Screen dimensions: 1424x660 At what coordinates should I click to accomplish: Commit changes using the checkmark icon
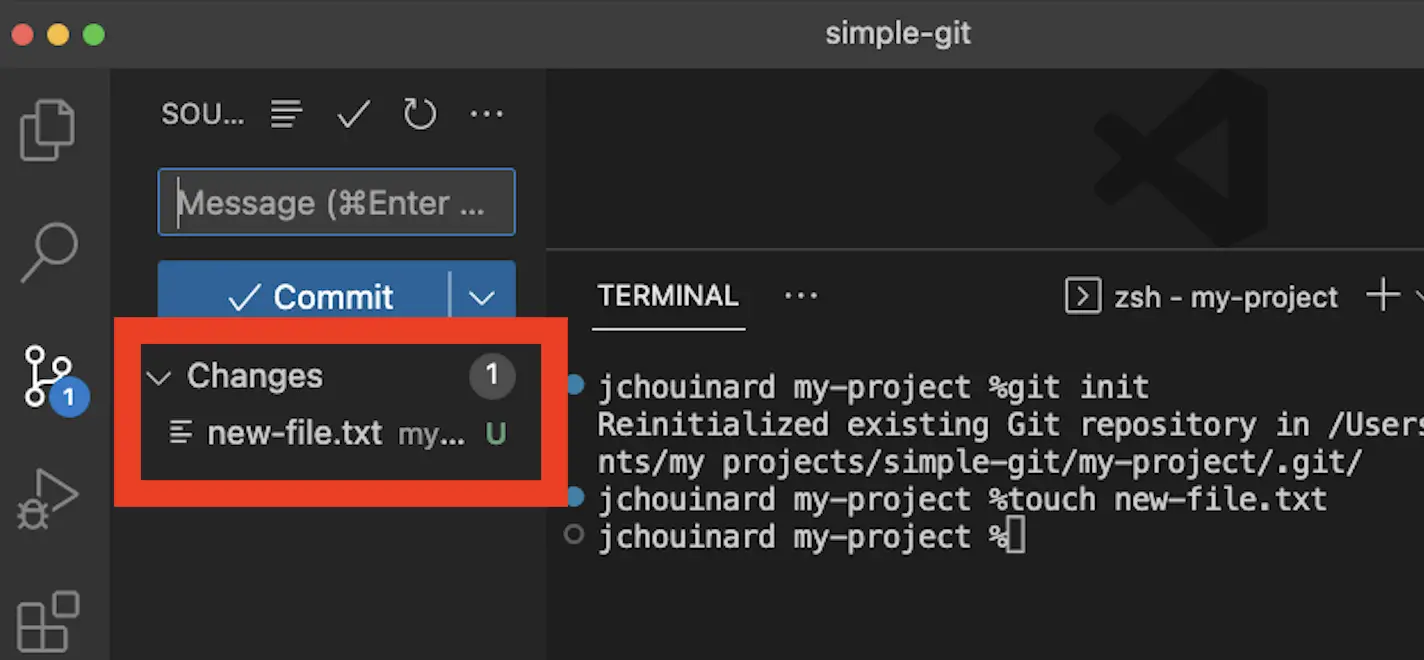[353, 113]
